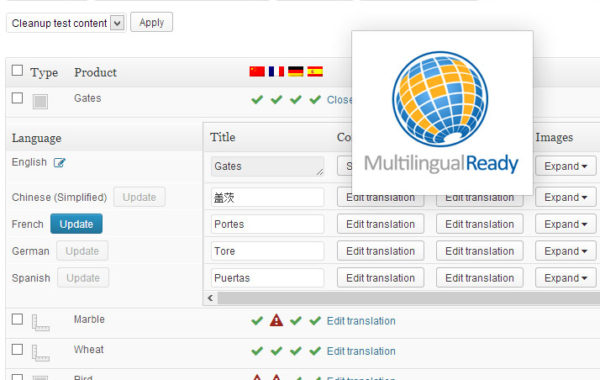Click the red warning triangle in Marble row
600x380 pixels.
tap(276, 320)
